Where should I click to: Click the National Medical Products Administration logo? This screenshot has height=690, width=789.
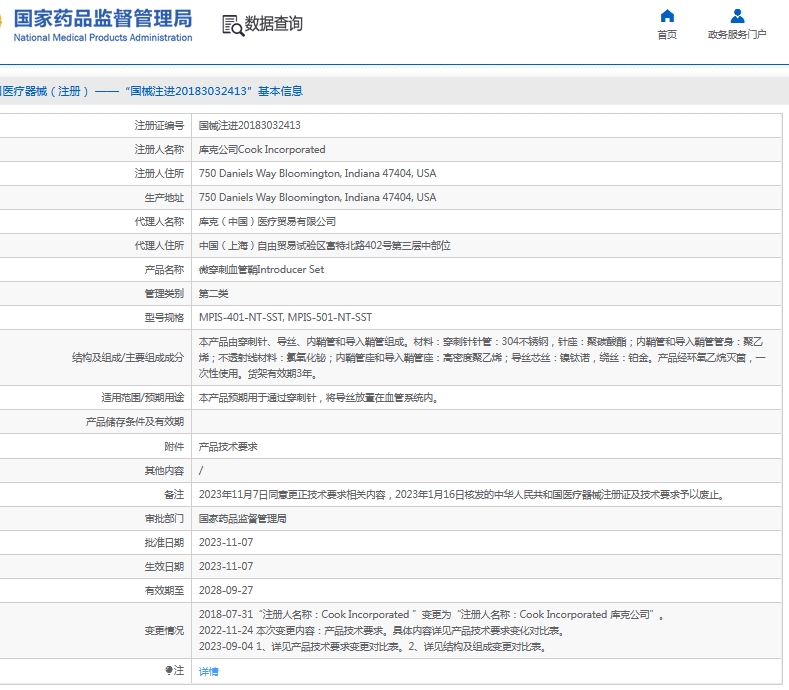tap(101, 25)
